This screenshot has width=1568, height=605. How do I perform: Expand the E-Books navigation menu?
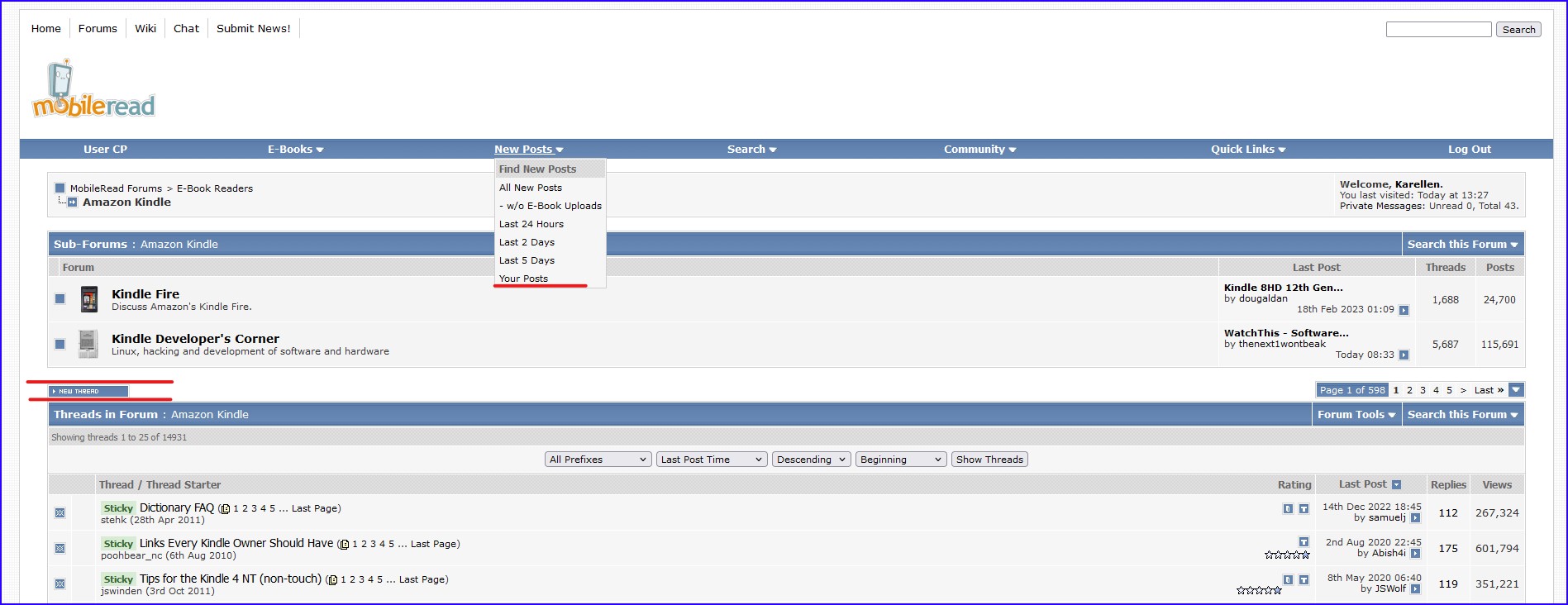pos(295,150)
